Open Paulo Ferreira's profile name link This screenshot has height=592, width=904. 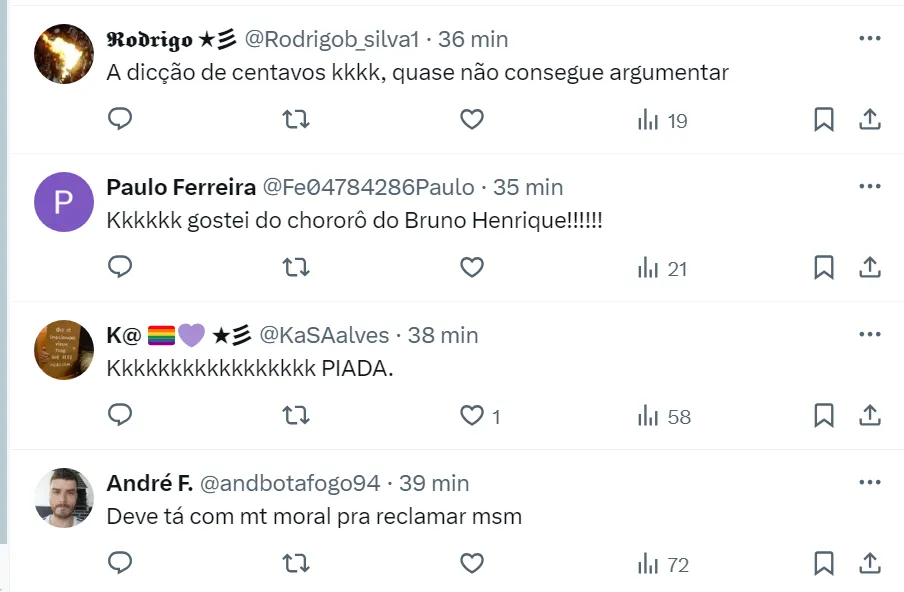[x=180, y=187]
